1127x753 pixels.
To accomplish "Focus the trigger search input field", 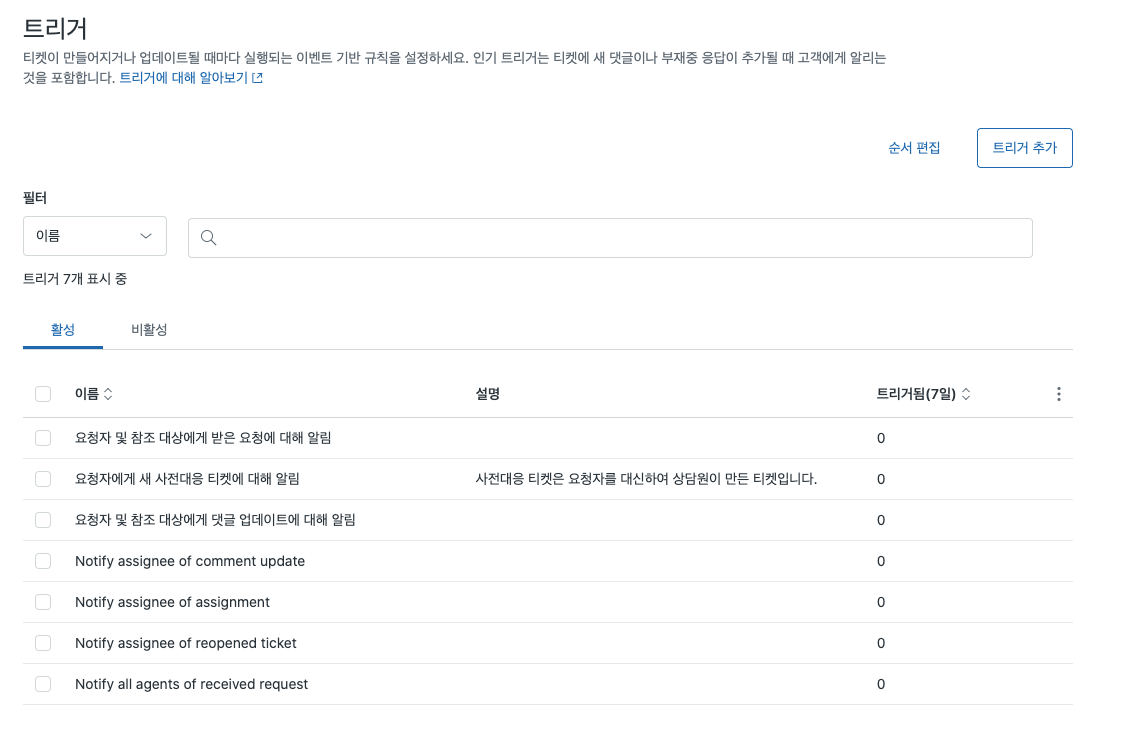I will tap(610, 238).
